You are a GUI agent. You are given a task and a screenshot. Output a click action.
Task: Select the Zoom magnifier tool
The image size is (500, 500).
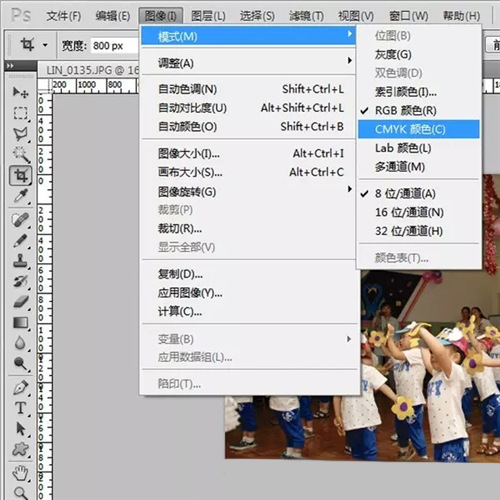tap(20, 492)
